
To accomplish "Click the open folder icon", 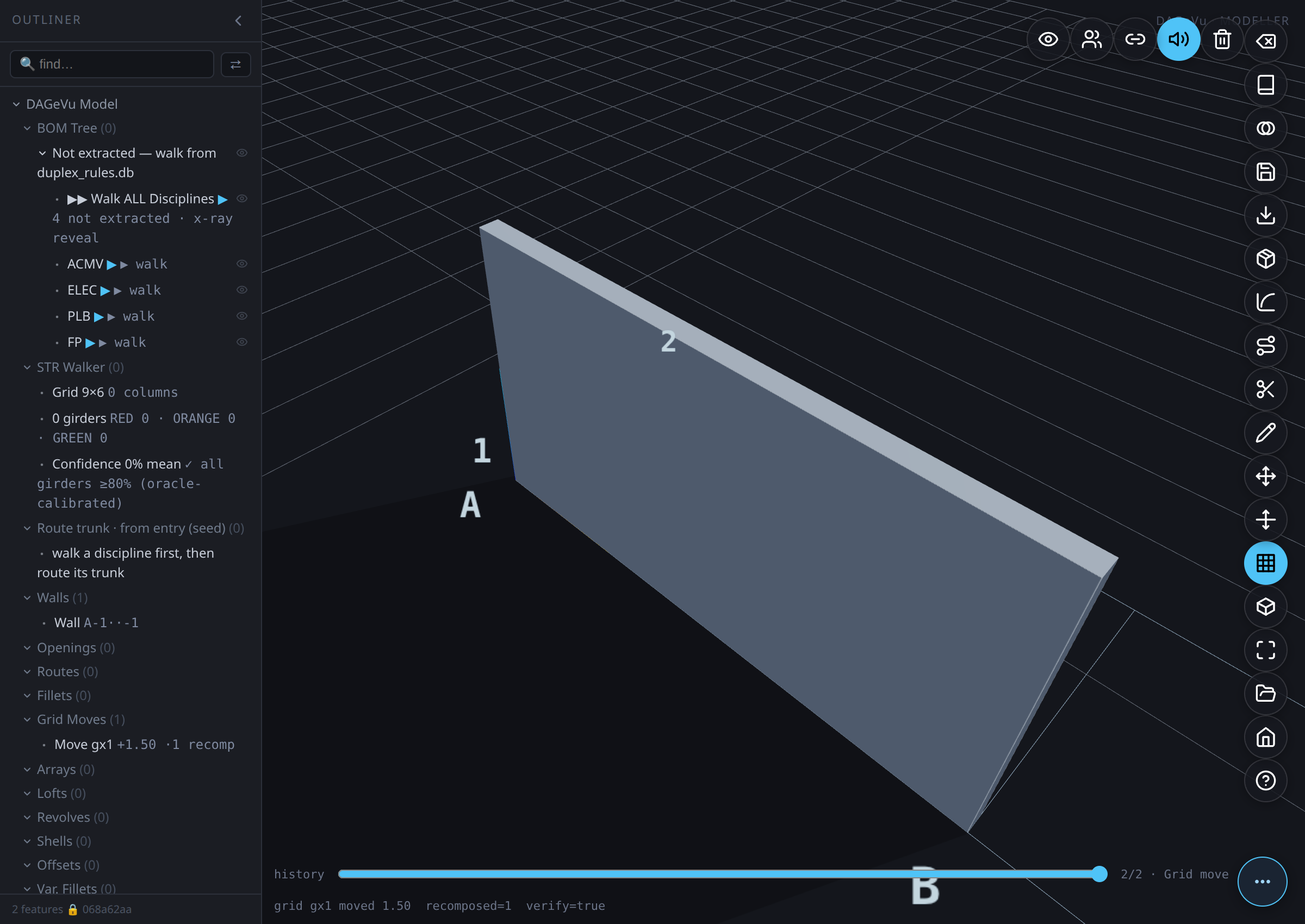I will tap(1265, 694).
